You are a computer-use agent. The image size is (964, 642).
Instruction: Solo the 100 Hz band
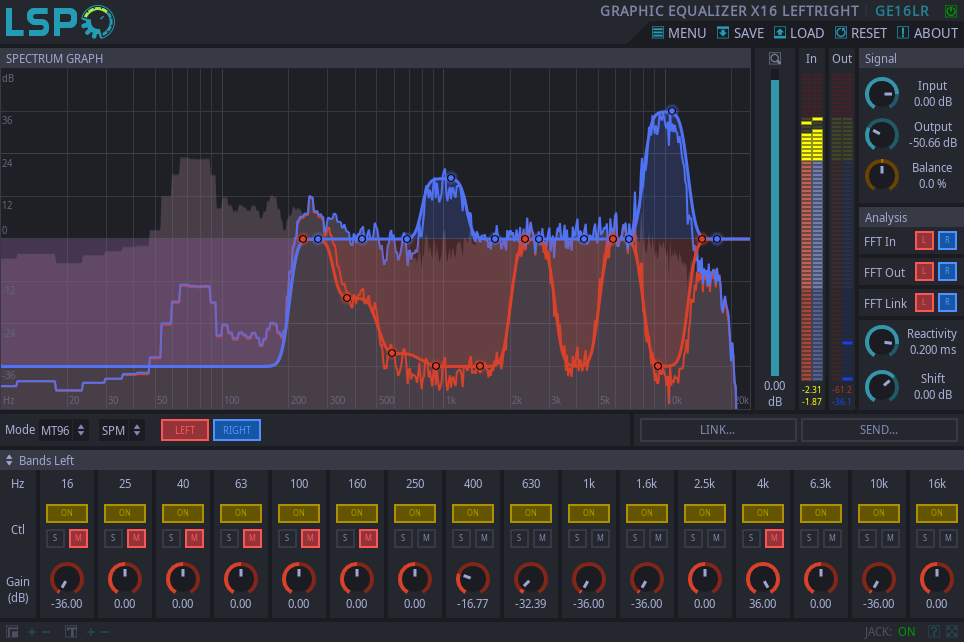tap(287, 538)
